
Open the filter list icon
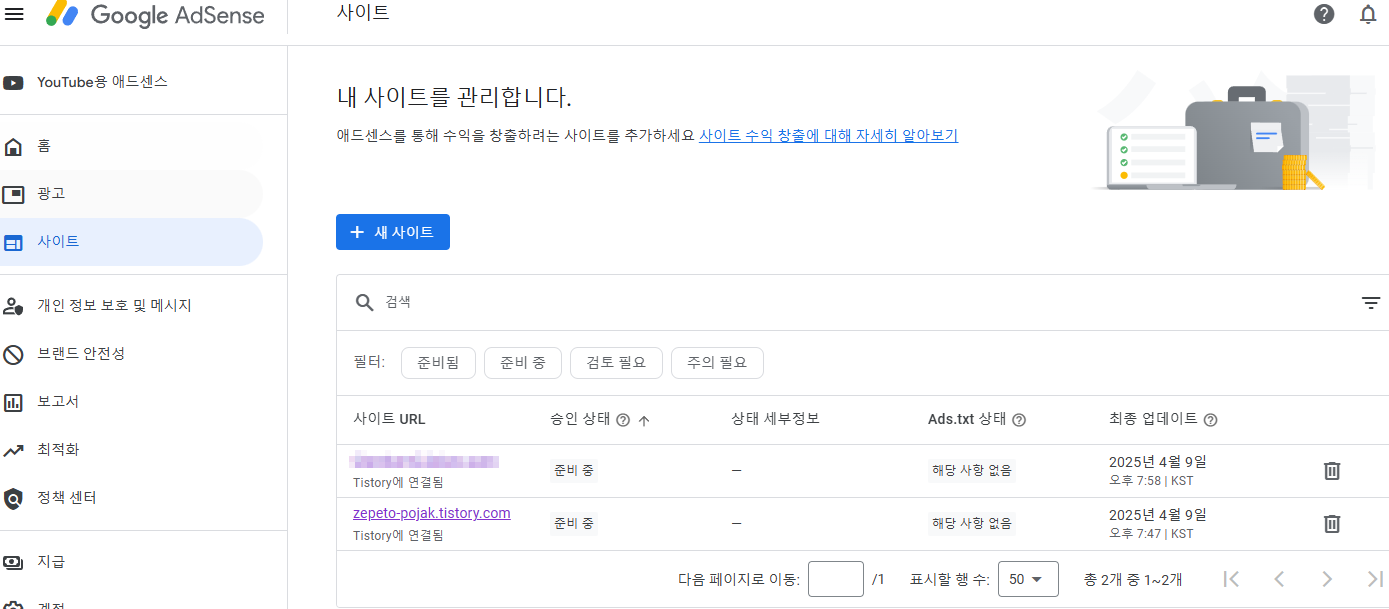1371,303
